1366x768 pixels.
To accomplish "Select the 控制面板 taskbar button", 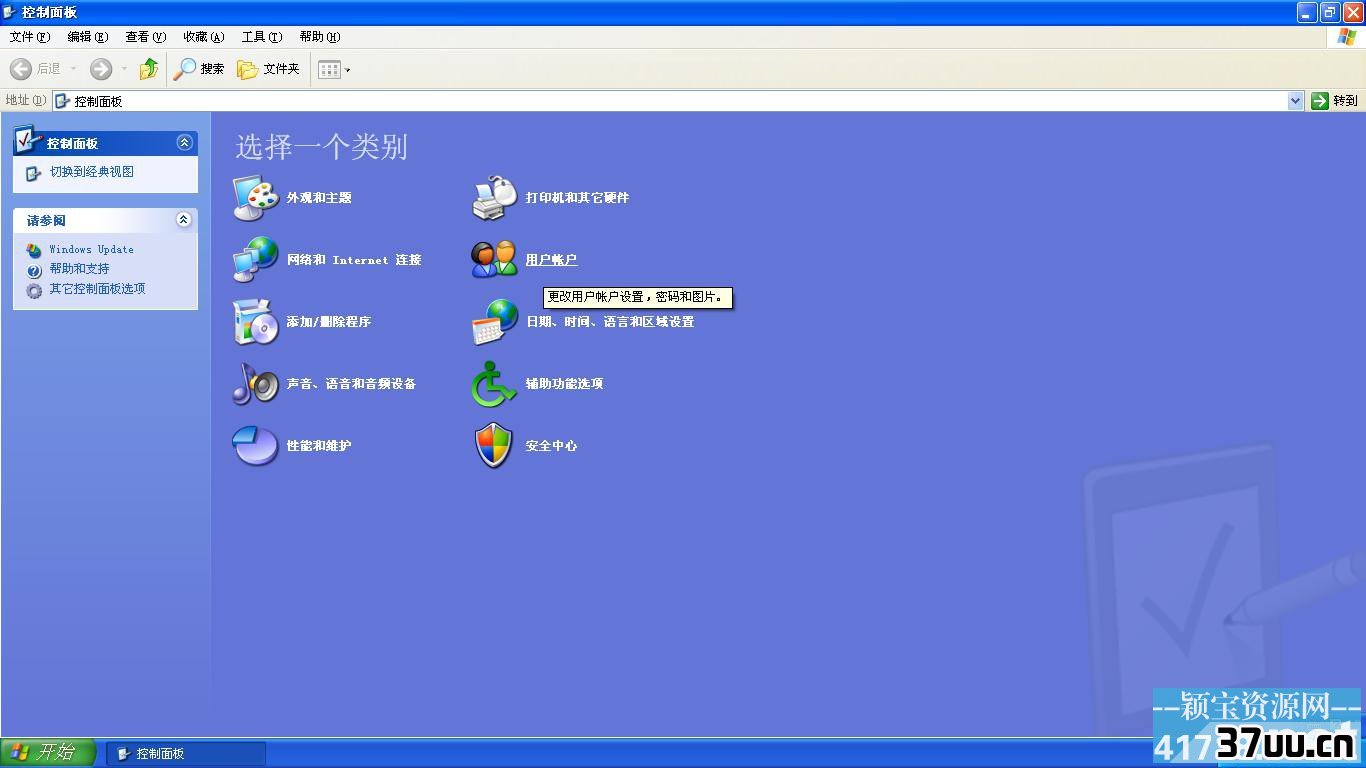I will 186,754.
